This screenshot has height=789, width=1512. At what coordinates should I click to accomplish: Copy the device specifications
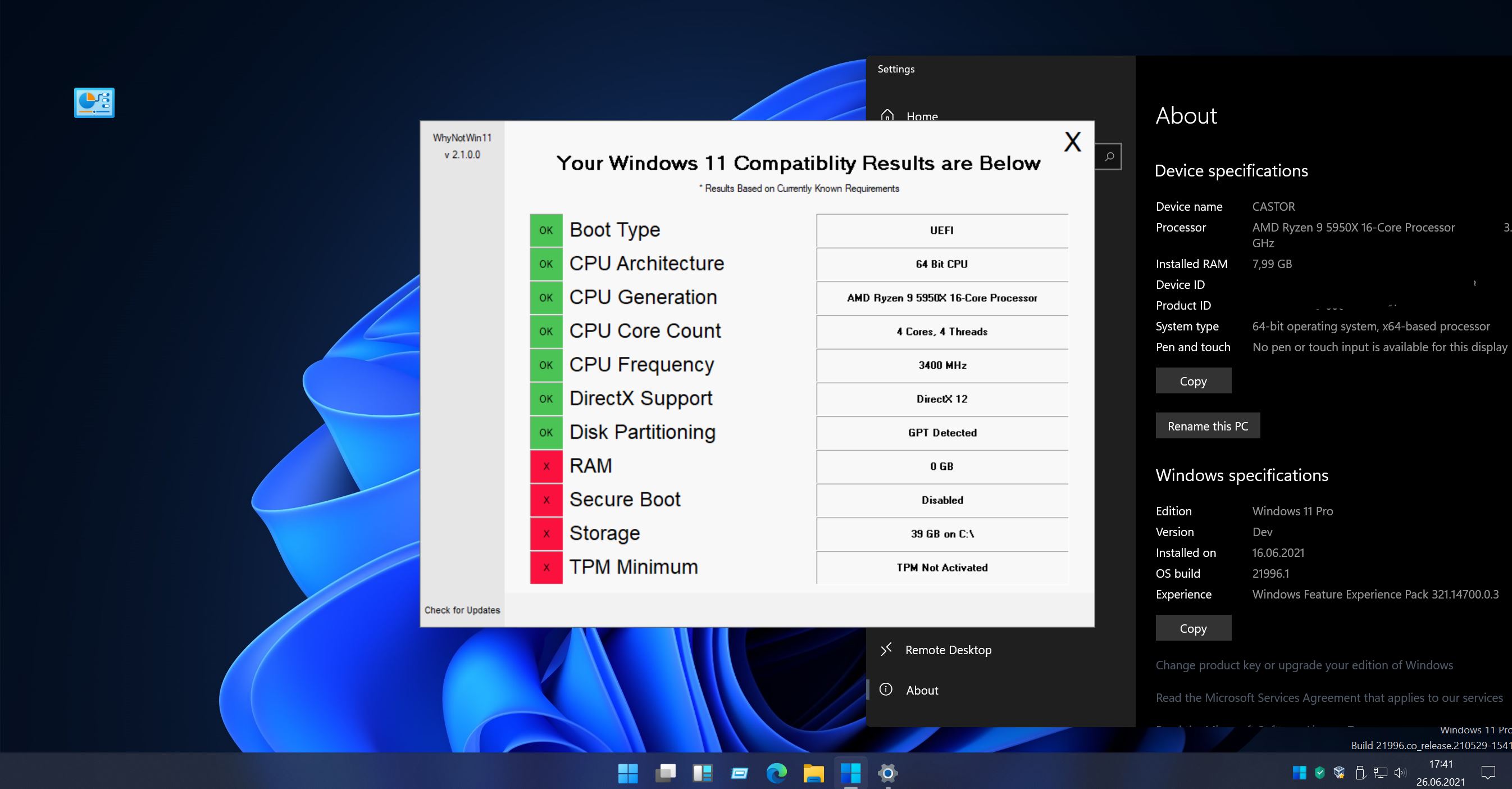[1193, 381]
